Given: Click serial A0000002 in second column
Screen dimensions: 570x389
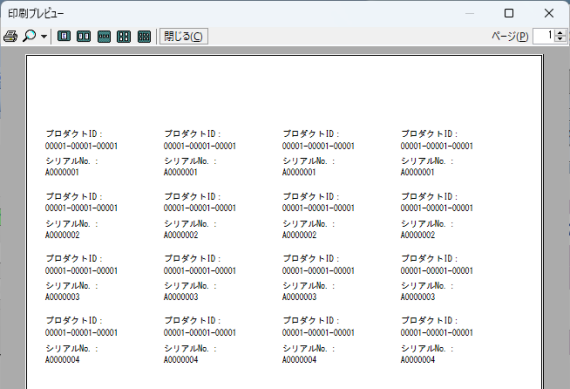Looking at the screenshot, I should [x=181, y=235].
